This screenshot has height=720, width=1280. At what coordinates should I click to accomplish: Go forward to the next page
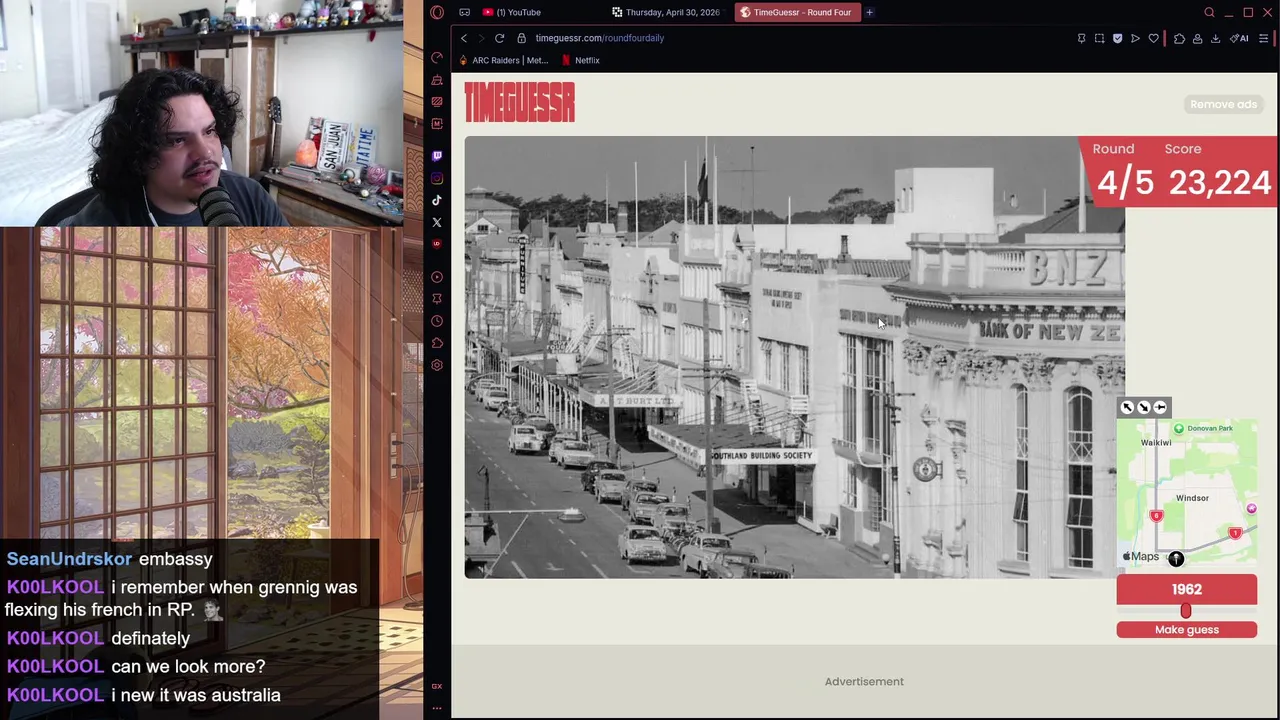[481, 38]
